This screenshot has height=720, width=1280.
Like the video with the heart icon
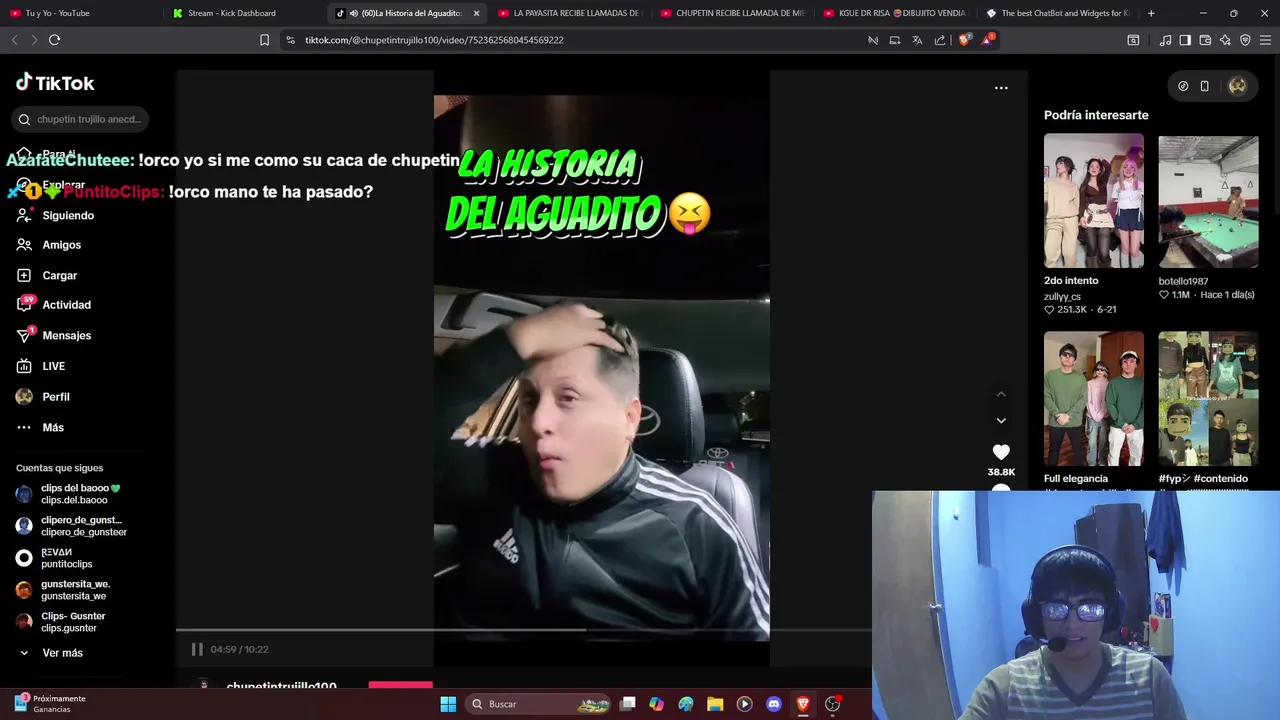1001,452
